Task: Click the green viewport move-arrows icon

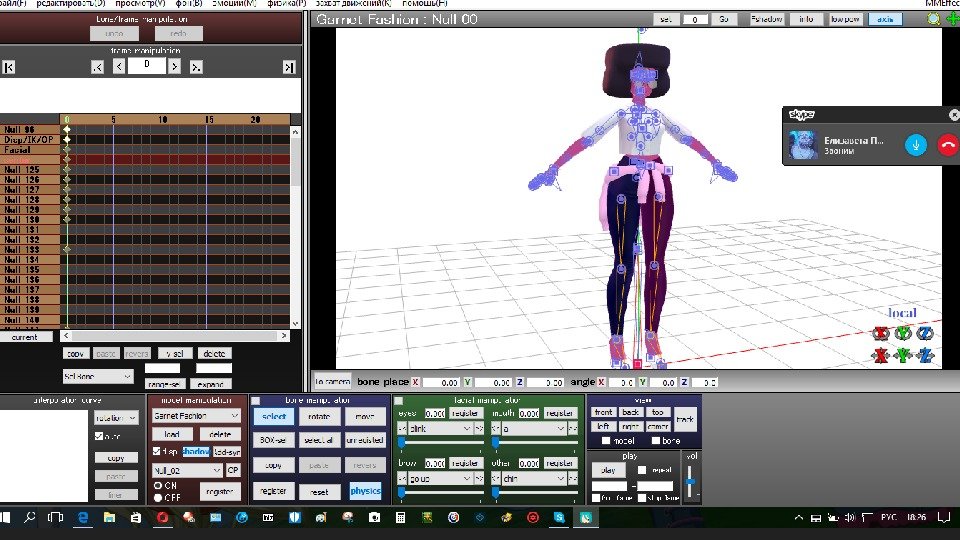Action: [x=952, y=19]
